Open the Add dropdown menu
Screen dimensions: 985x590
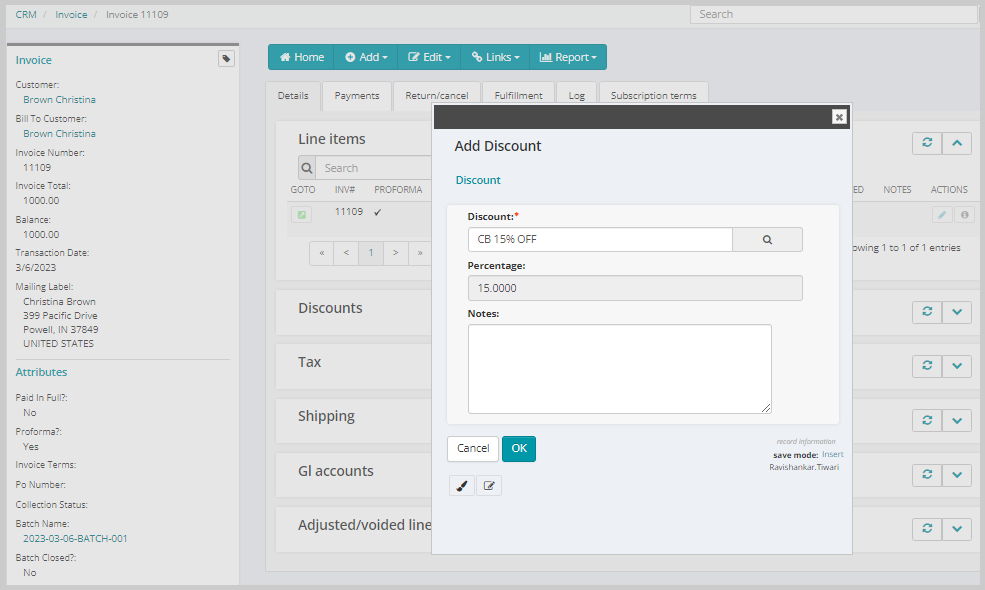tap(366, 57)
